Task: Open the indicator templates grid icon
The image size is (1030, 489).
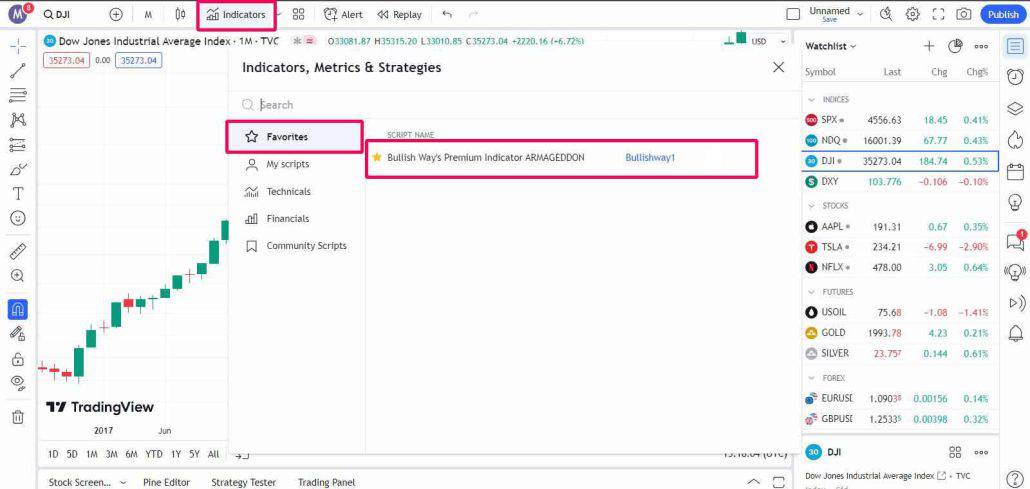Action: tap(299, 14)
